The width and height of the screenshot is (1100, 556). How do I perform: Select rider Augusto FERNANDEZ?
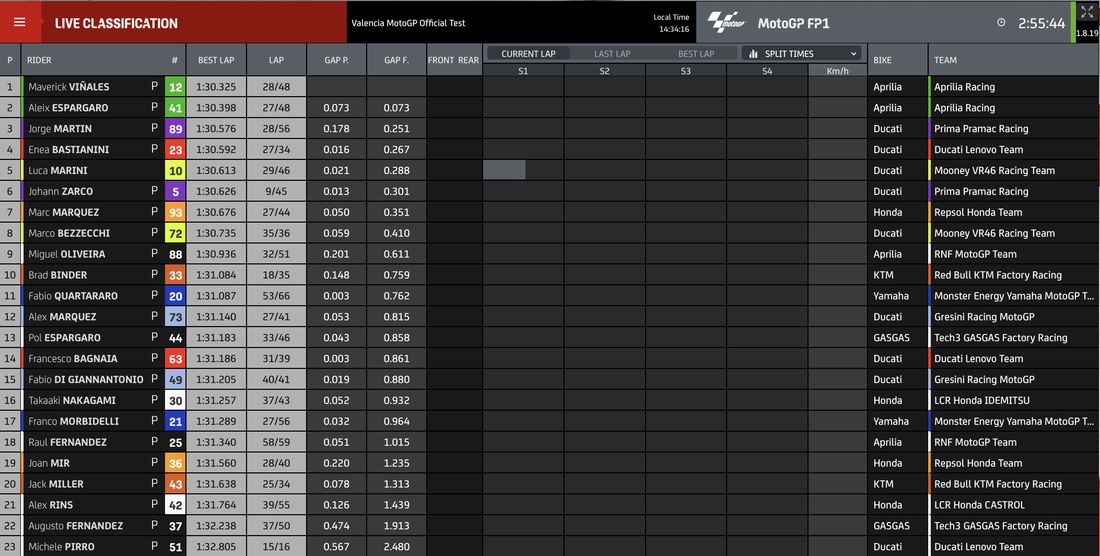pos(76,526)
